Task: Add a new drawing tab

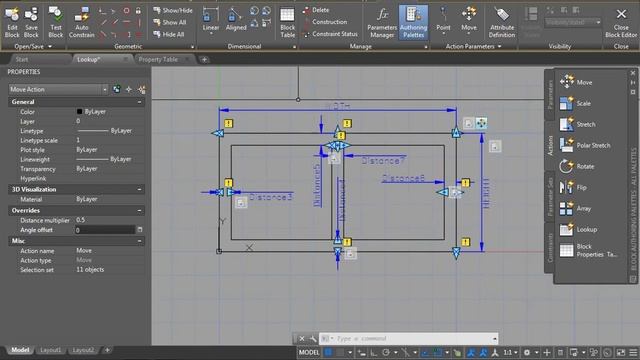Action: click(204, 60)
